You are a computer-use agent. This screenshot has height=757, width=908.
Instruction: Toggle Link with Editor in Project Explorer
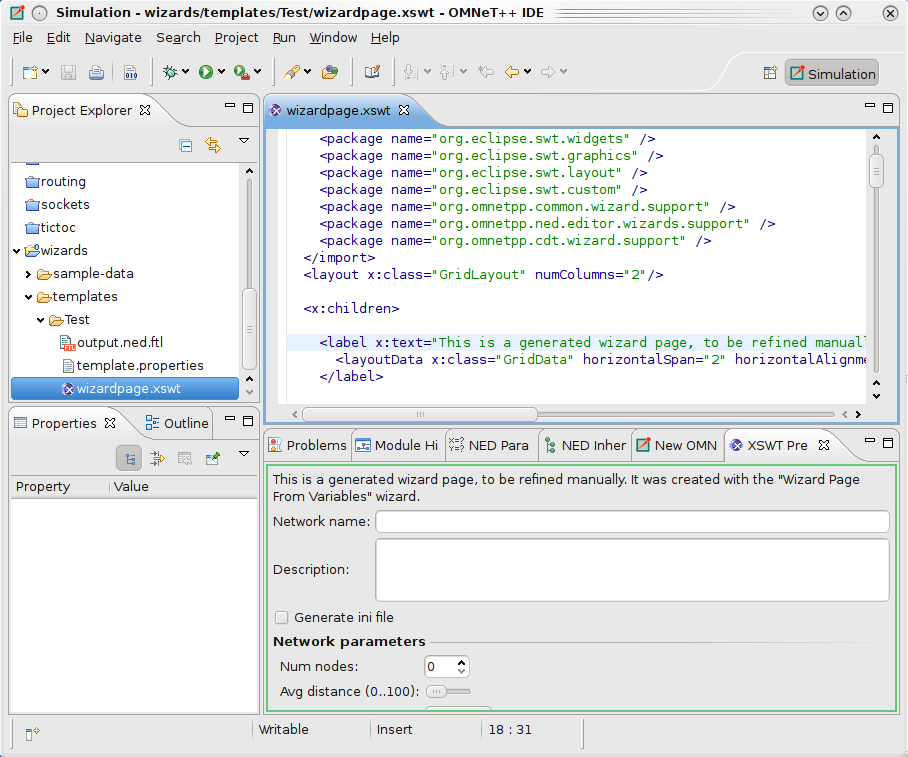213,145
